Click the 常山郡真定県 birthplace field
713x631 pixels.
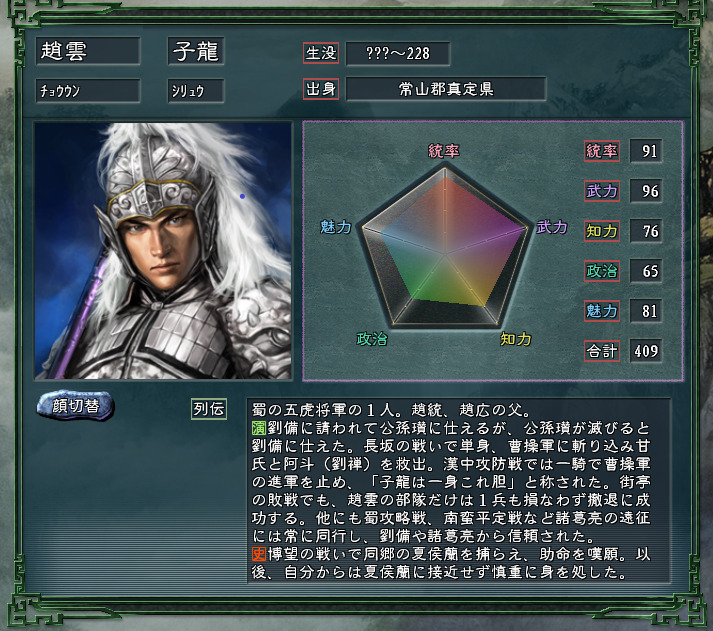[446, 89]
